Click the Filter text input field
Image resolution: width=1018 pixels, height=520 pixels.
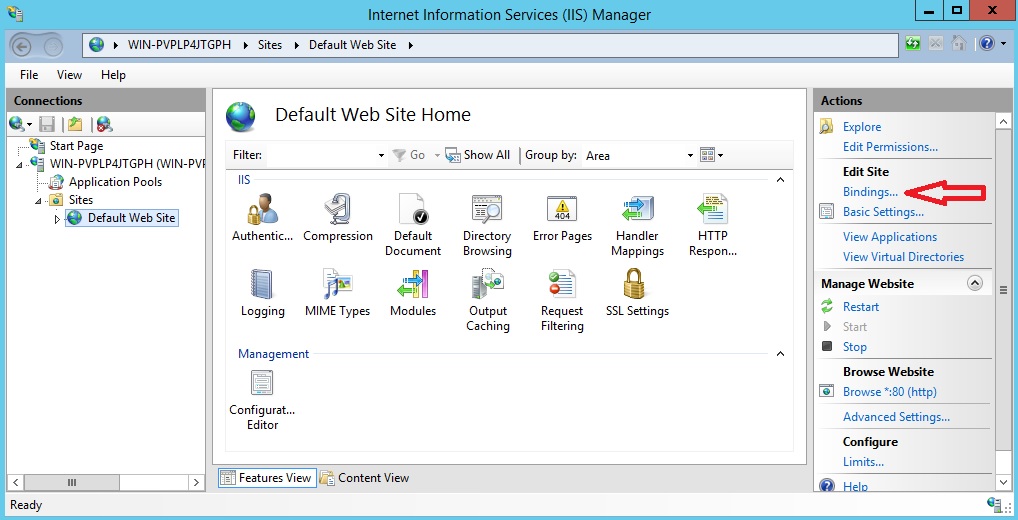point(321,156)
